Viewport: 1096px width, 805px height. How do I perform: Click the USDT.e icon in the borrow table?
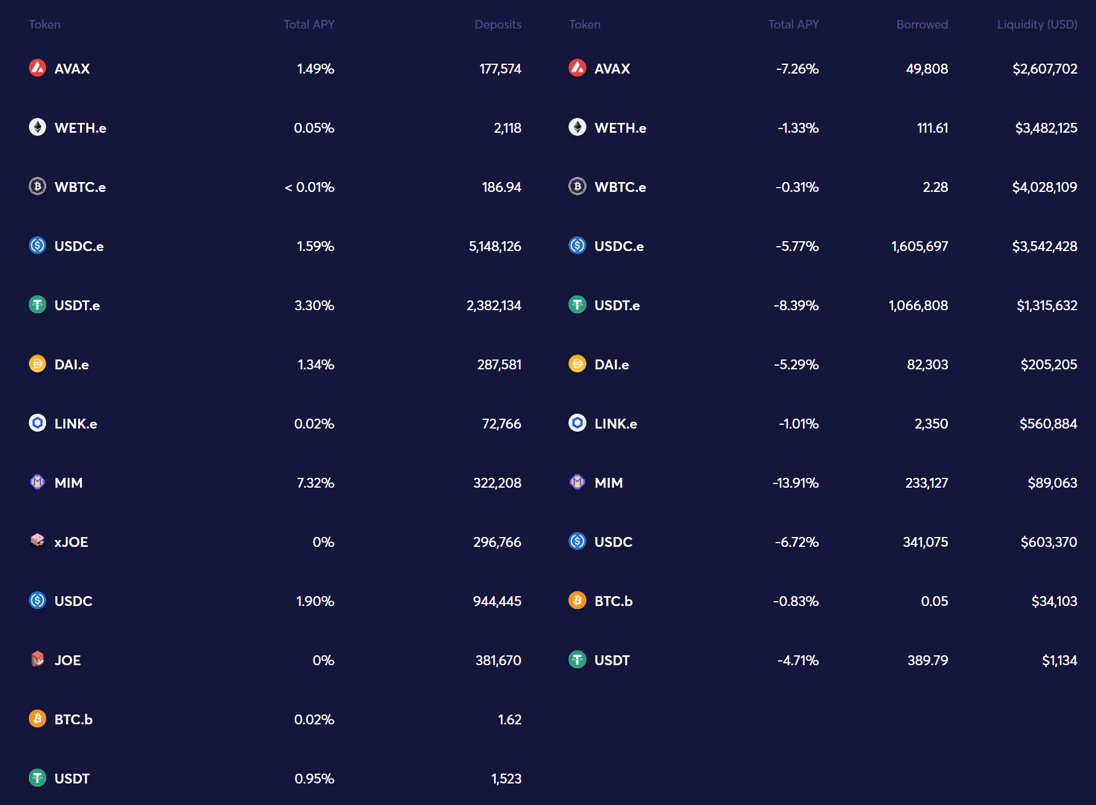(577, 305)
